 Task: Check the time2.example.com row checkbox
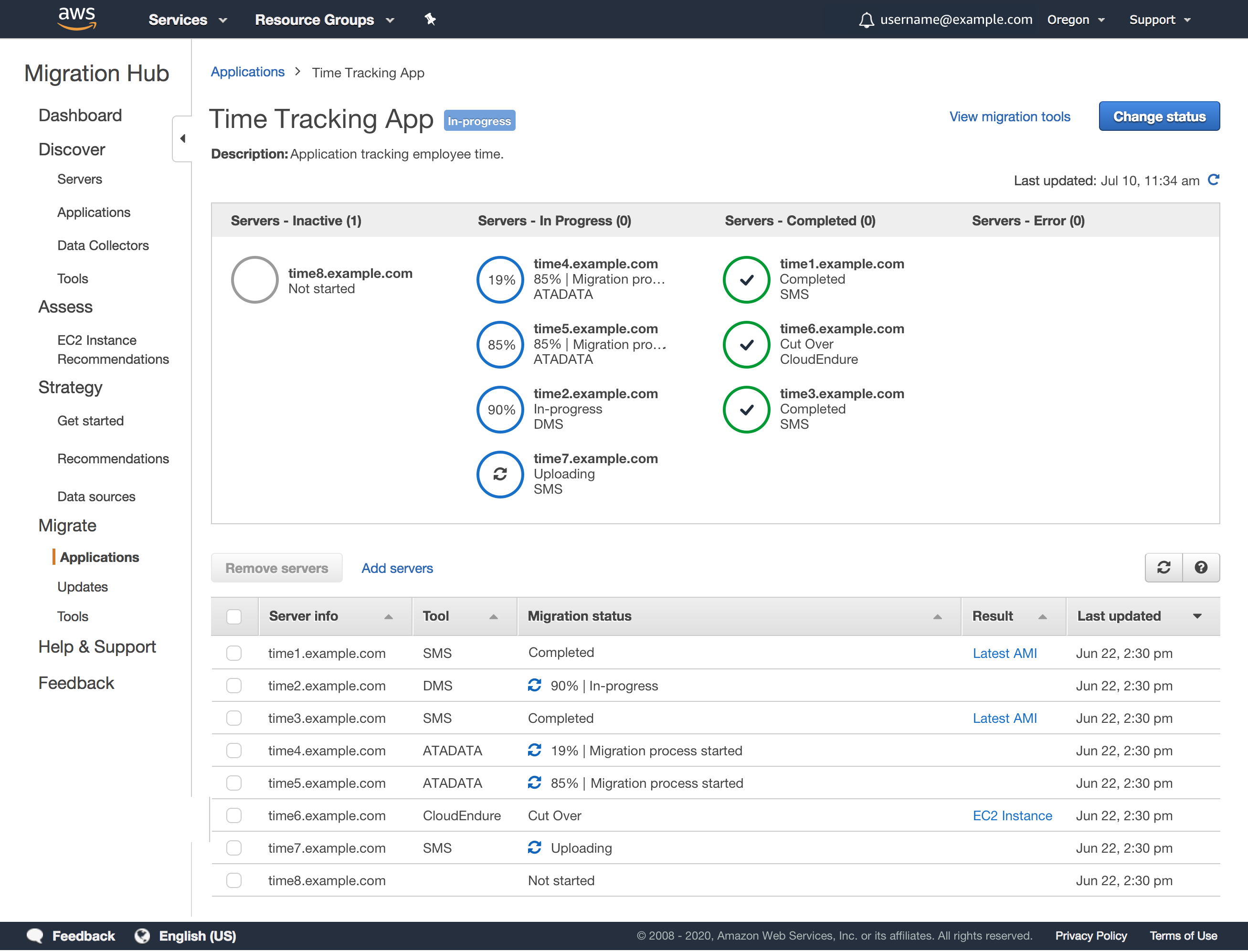[234, 686]
